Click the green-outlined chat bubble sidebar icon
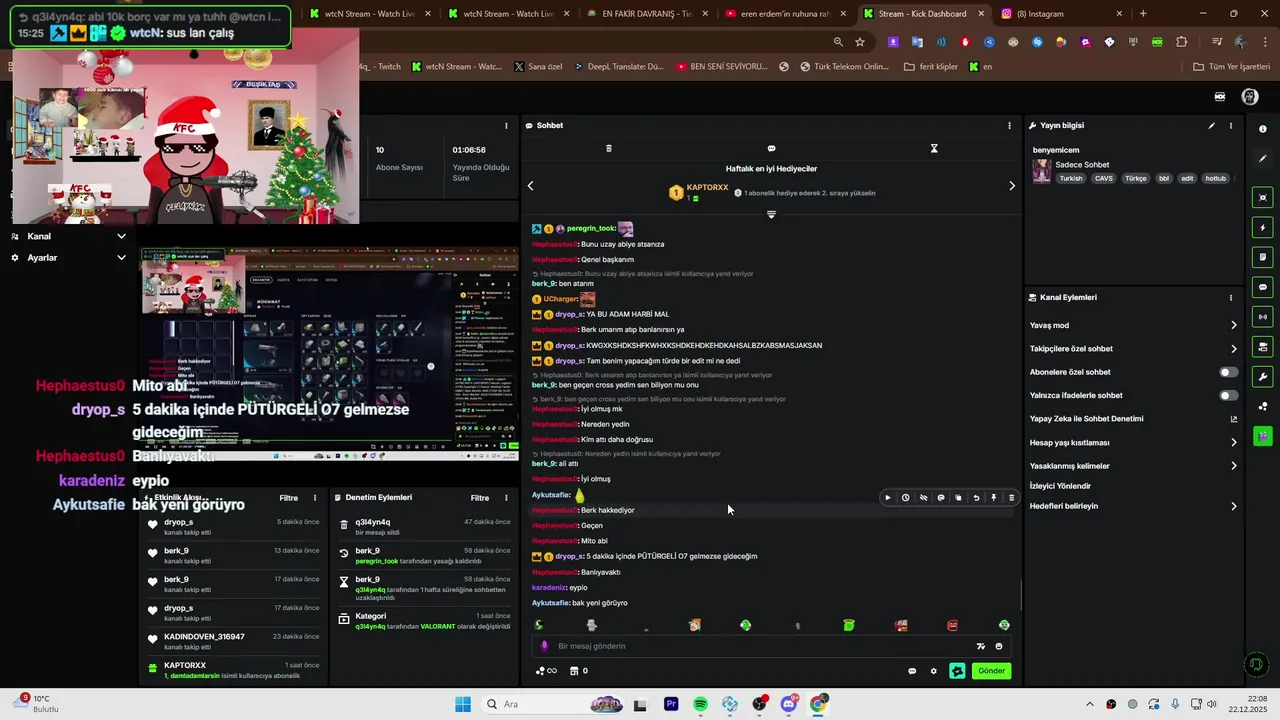The height and width of the screenshot is (720, 1280). pyautogui.click(x=1263, y=287)
